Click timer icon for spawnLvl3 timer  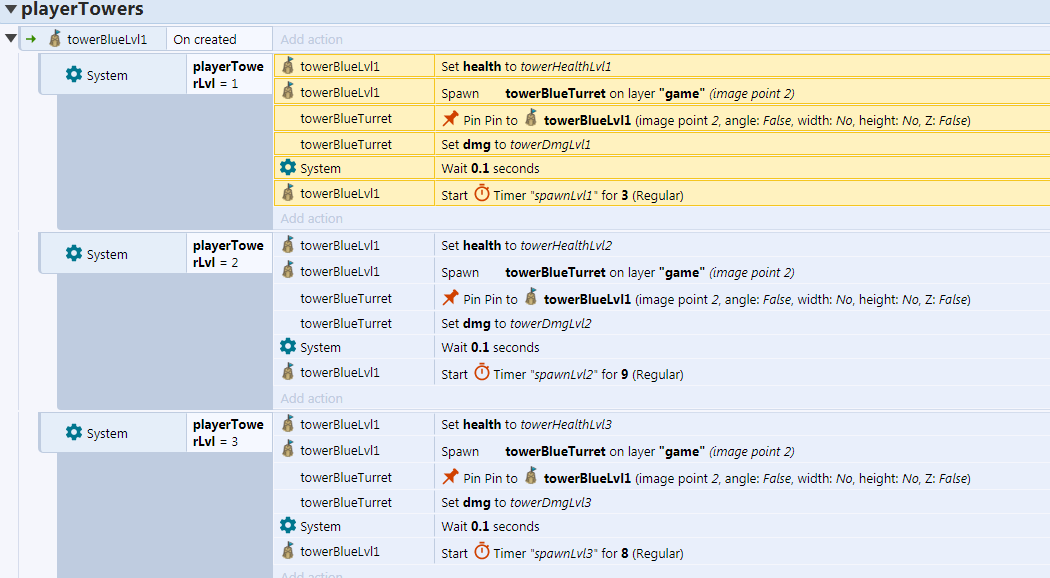point(482,551)
